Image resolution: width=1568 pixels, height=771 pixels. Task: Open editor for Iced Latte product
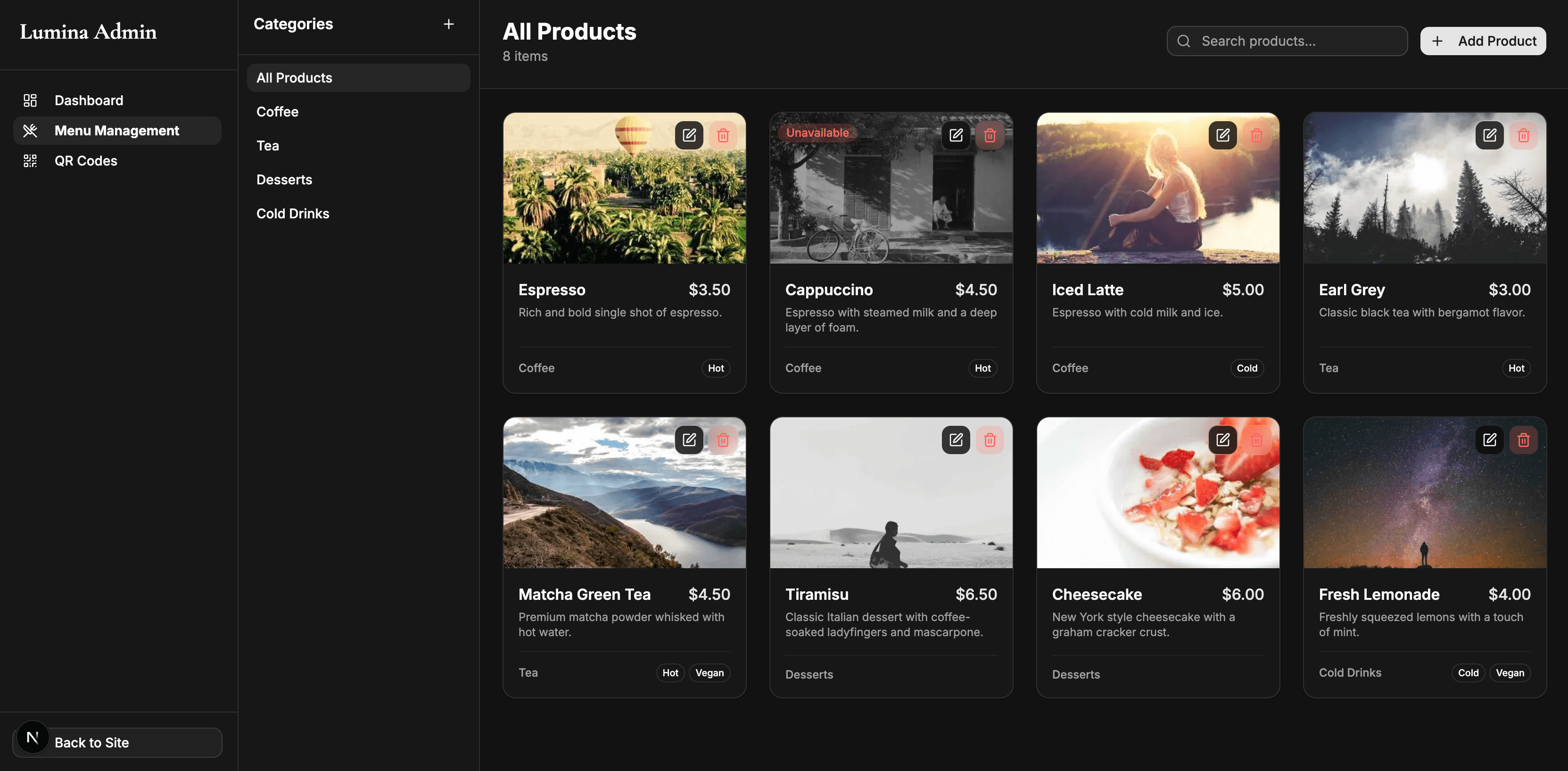pyautogui.click(x=1223, y=135)
